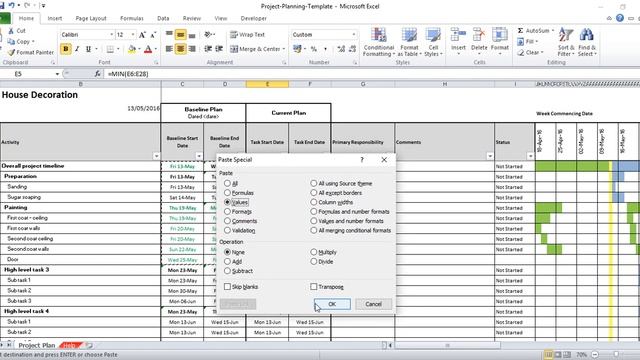Expand the Name Box dropdown arrow
Viewport: 640px width, 360px height.
57,74
